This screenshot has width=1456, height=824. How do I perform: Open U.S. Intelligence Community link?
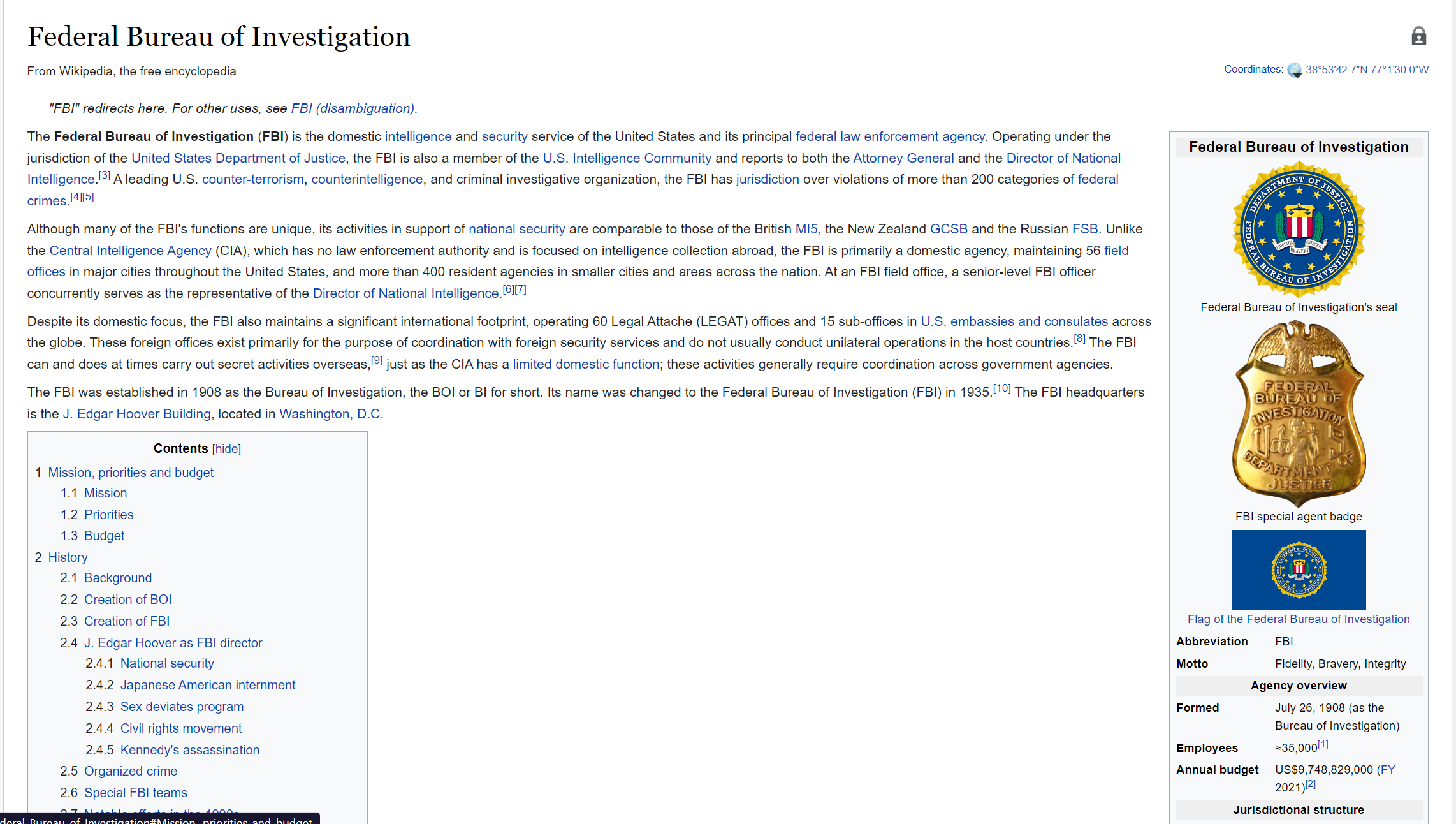pos(627,158)
